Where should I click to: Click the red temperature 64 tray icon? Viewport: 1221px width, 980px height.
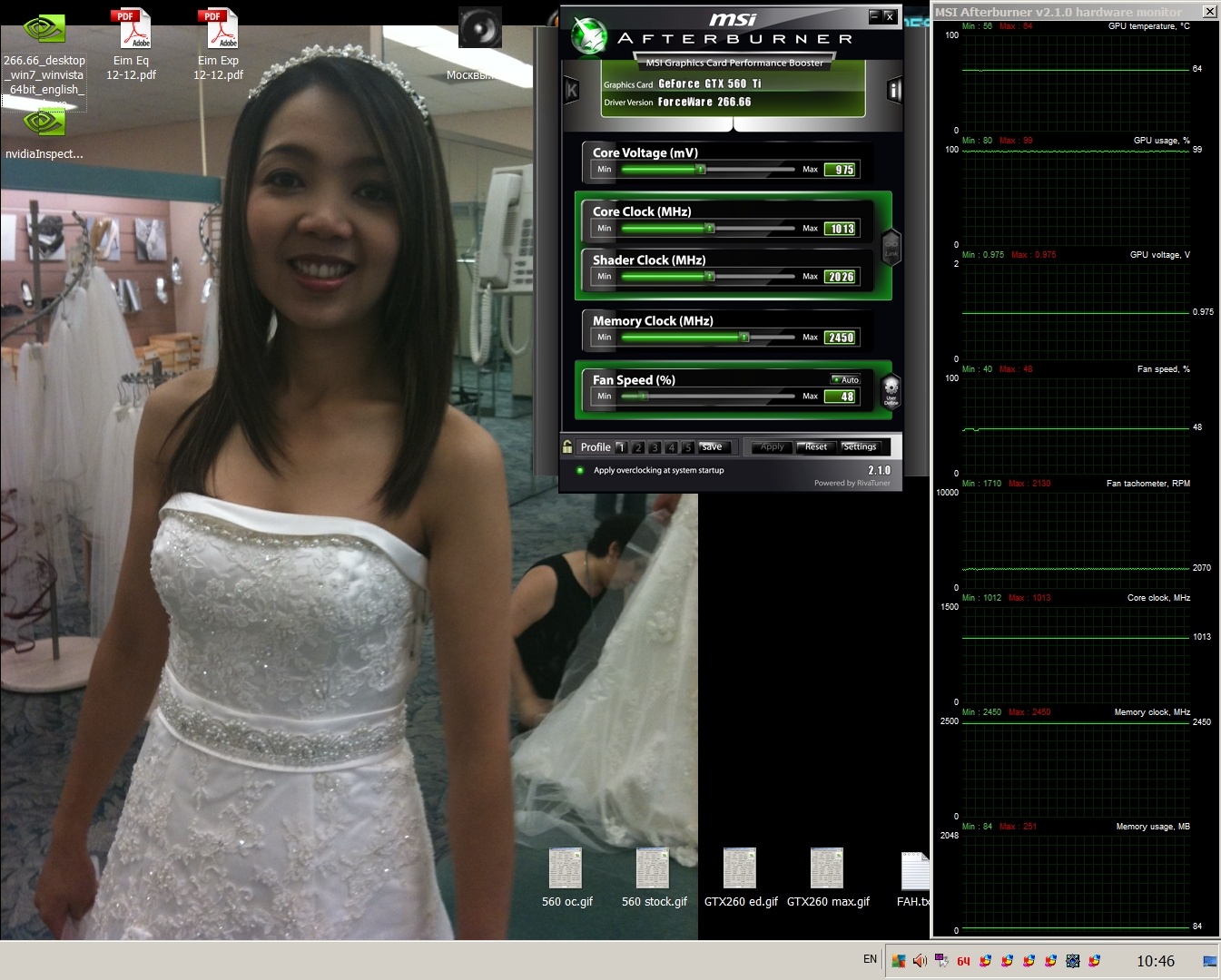click(963, 961)
